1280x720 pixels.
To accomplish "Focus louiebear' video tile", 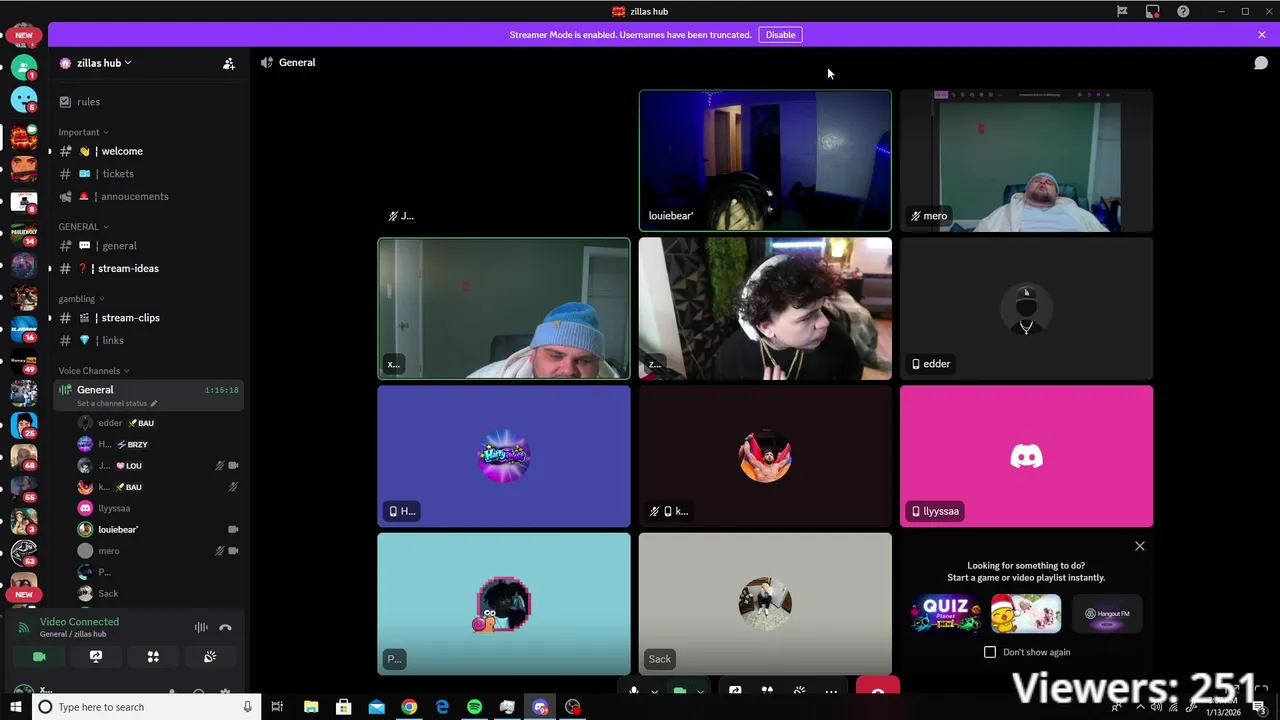I will point(765,161).
